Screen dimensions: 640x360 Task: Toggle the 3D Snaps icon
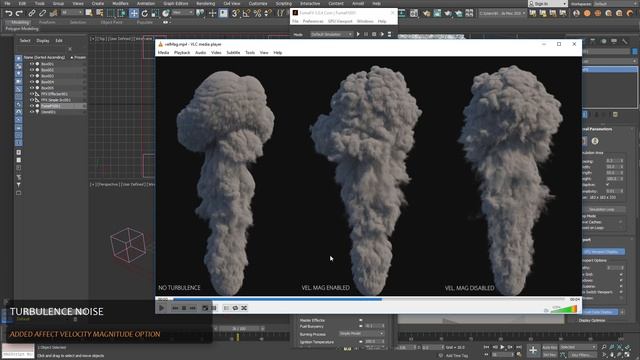[x=236, y=13]
